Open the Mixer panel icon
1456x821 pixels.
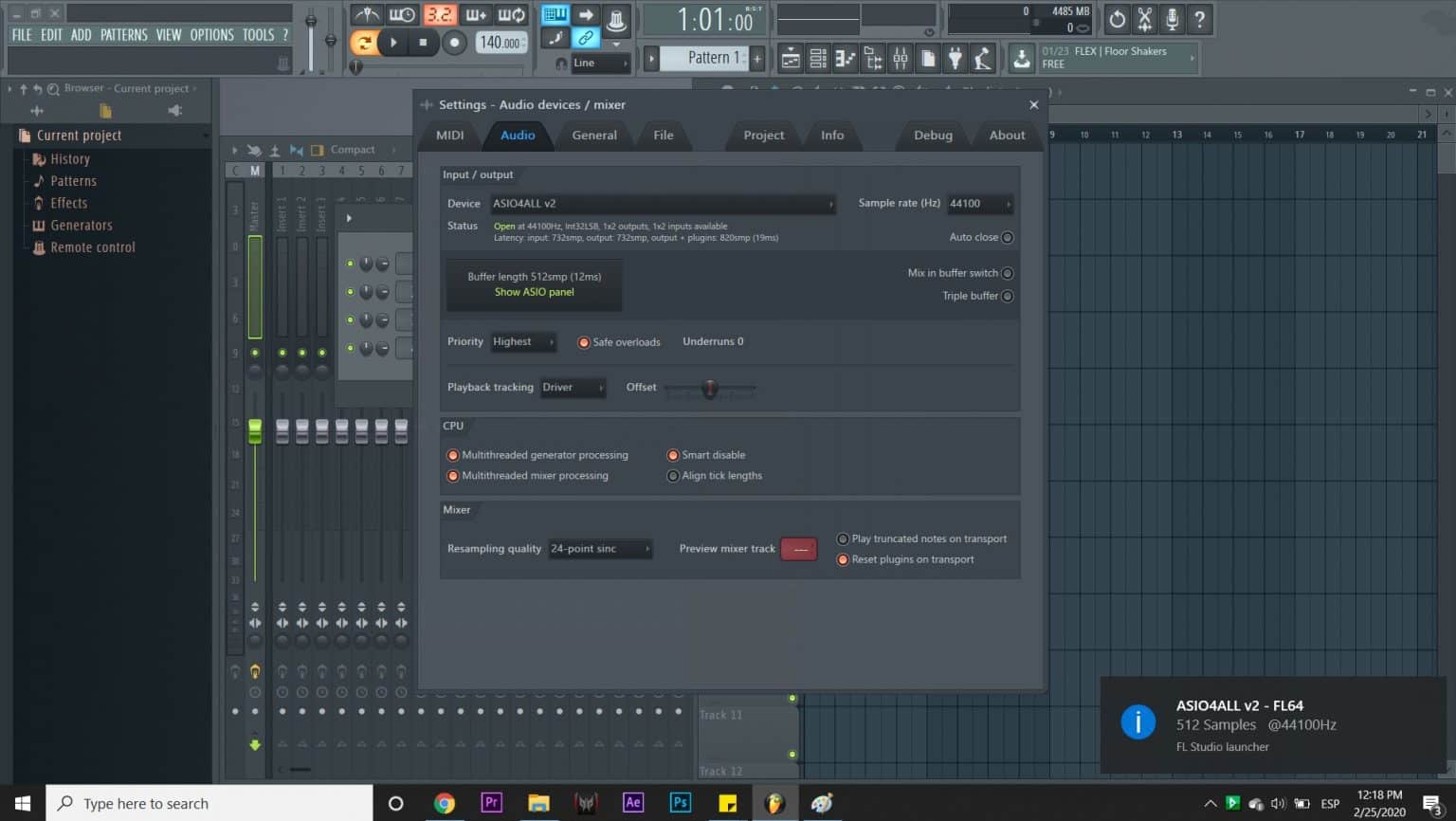coord(900,58)
